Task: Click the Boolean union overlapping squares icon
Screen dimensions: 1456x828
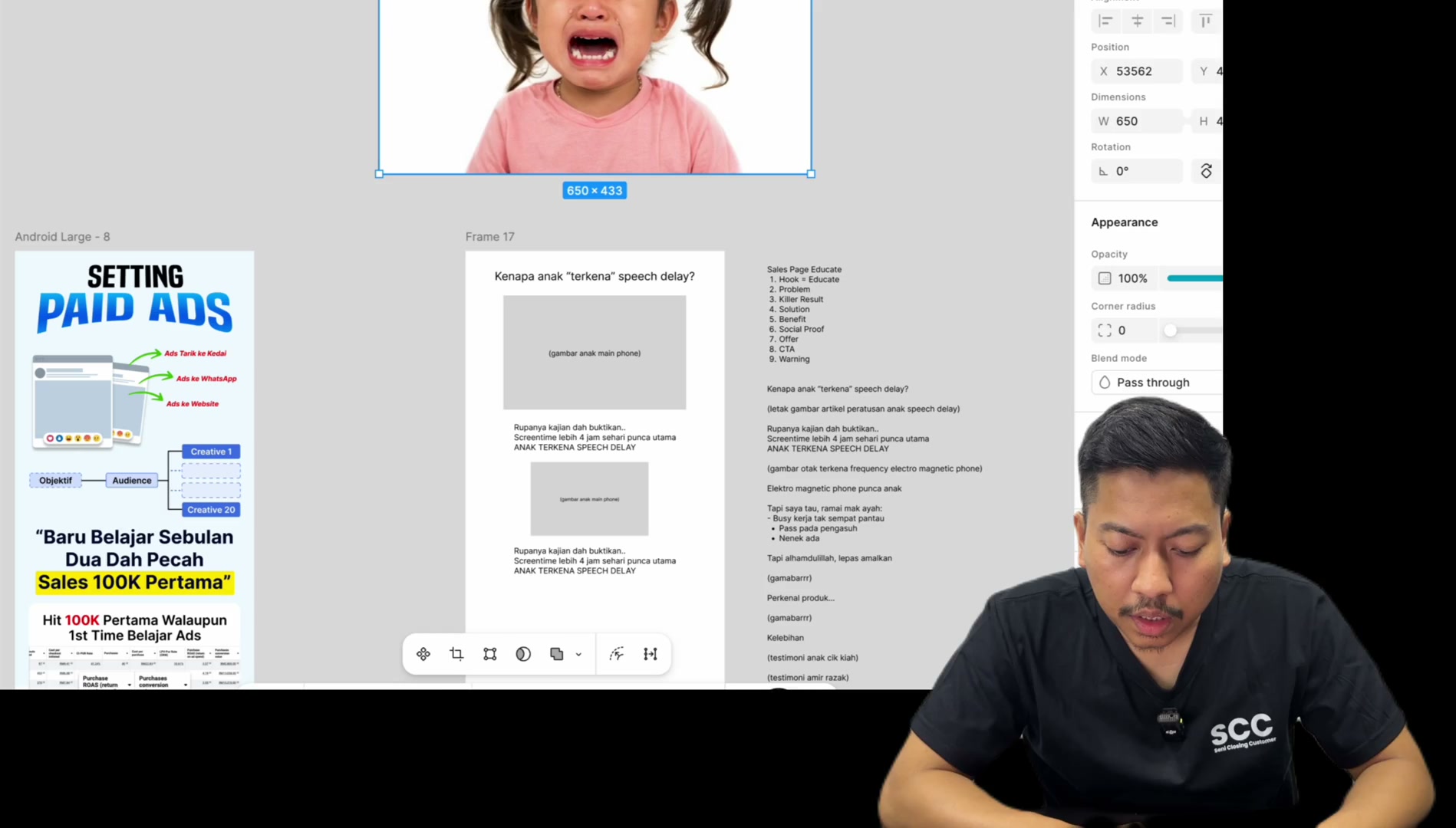Action: pyautogui.click(x=556, y=654)
